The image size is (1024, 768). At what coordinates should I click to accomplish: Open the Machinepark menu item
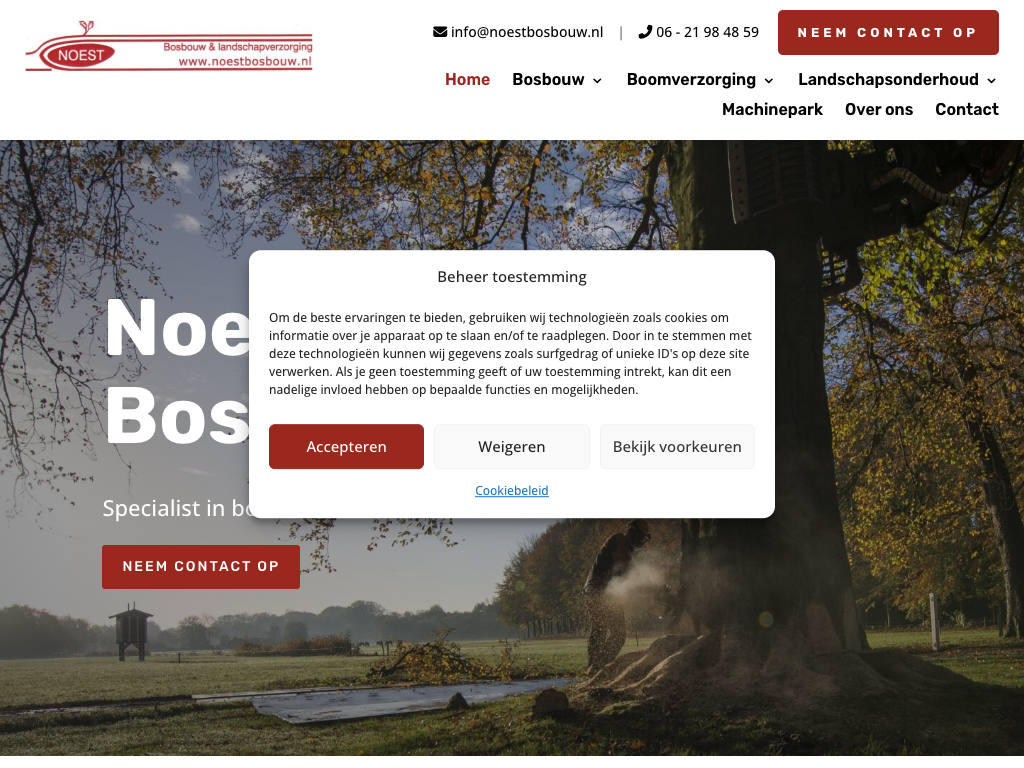click(772, 109)
